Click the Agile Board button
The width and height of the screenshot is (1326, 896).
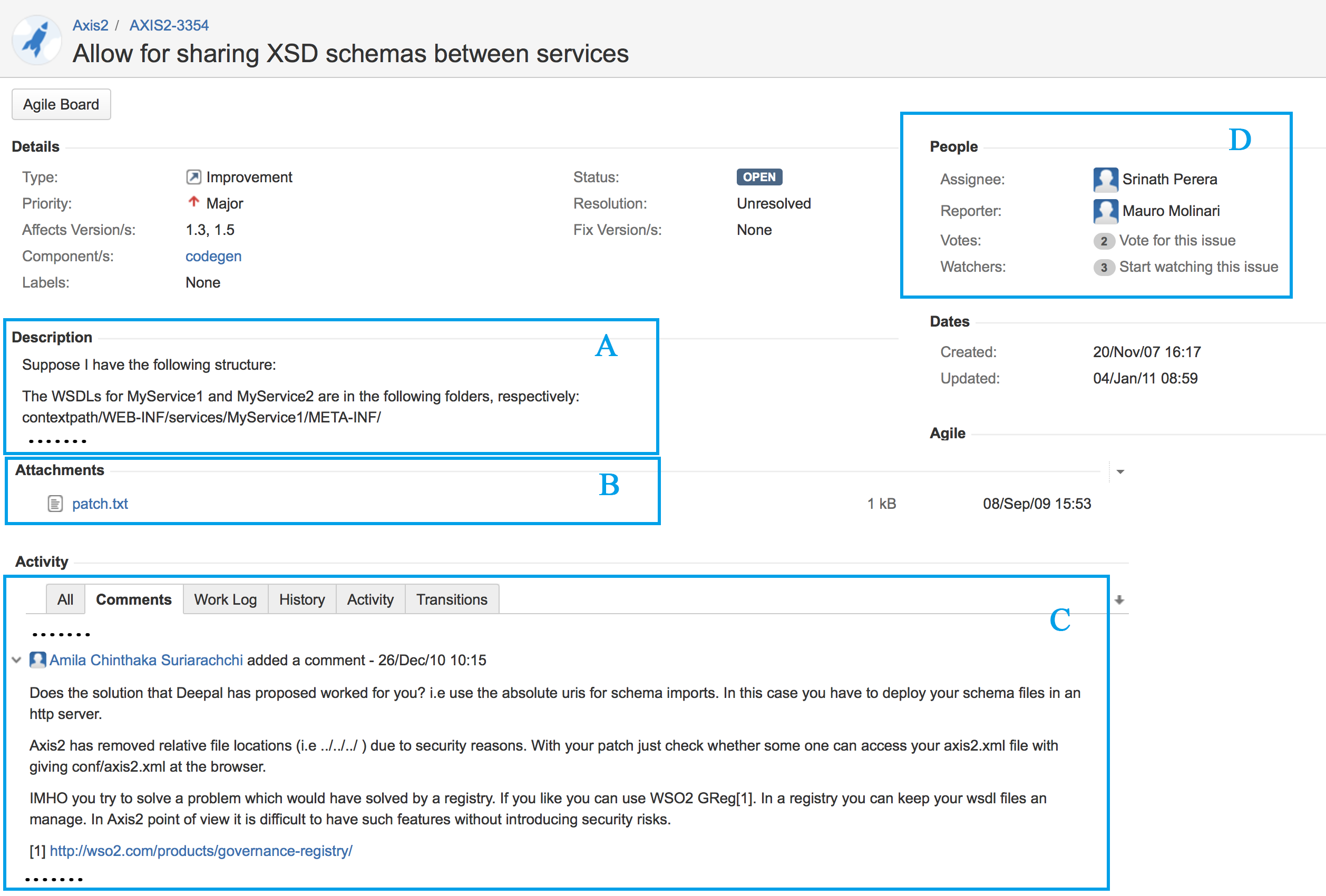[61, 104]
